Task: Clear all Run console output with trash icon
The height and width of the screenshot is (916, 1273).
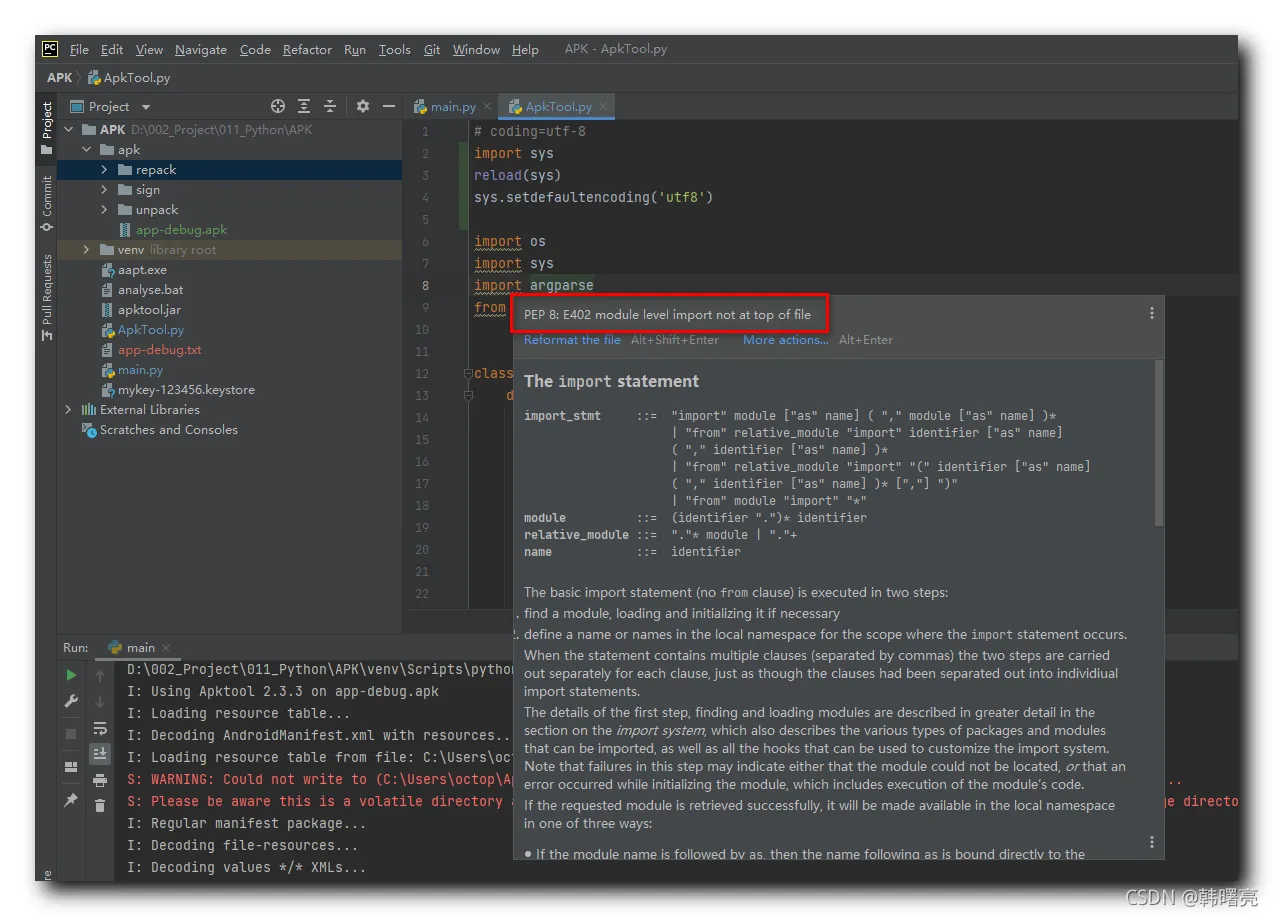Action: click(100, 805)
